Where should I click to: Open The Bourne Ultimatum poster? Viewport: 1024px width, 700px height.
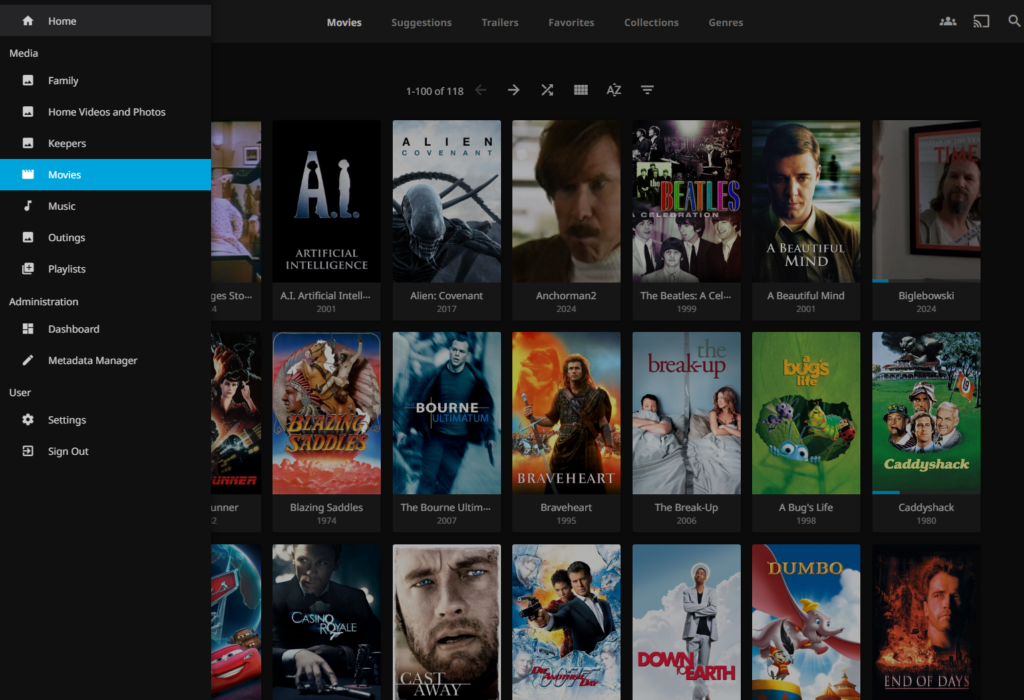[447, 413]
